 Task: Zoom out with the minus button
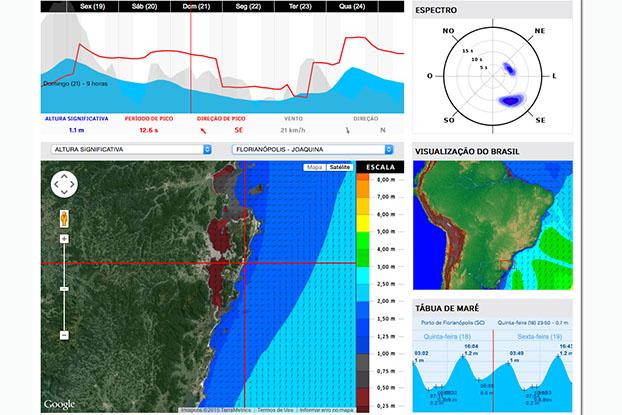tap(64, 335)
